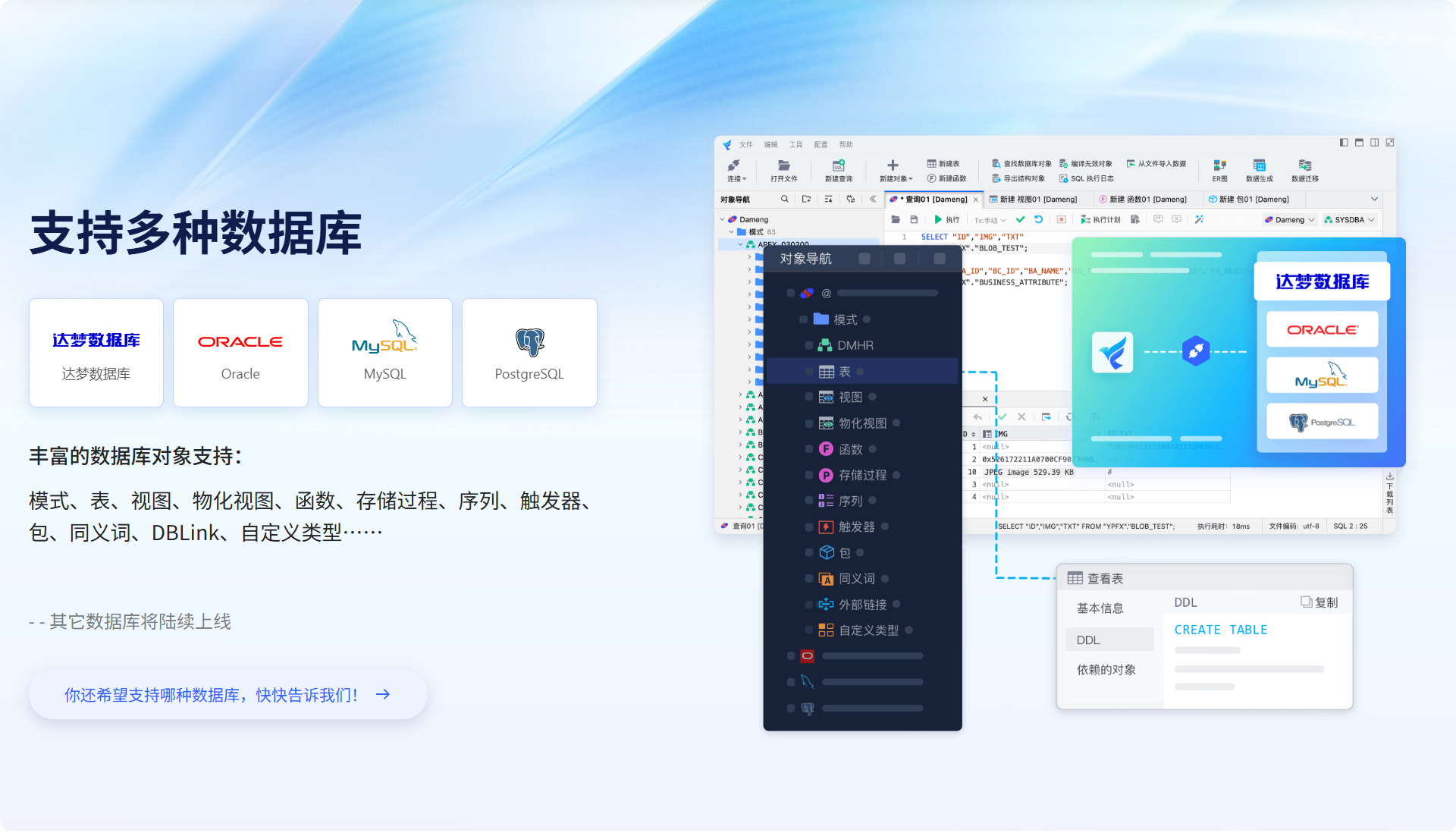Open the 新建对象 dropdown arrow
Image resolution: width=1456 pixels, height=833 pixels.
[911, 180]
